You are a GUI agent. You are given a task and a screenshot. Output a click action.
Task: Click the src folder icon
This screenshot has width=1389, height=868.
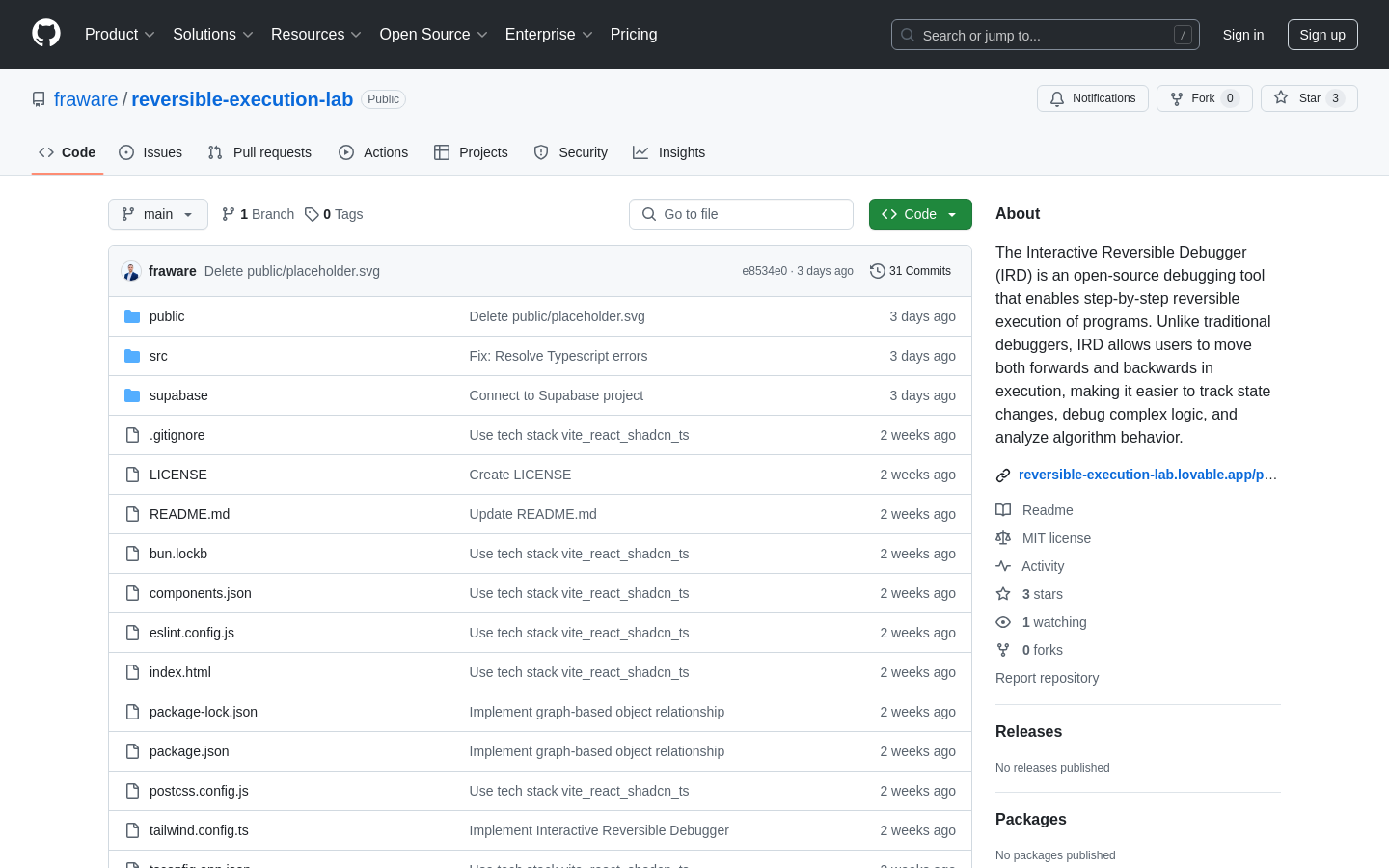[132, 356]
